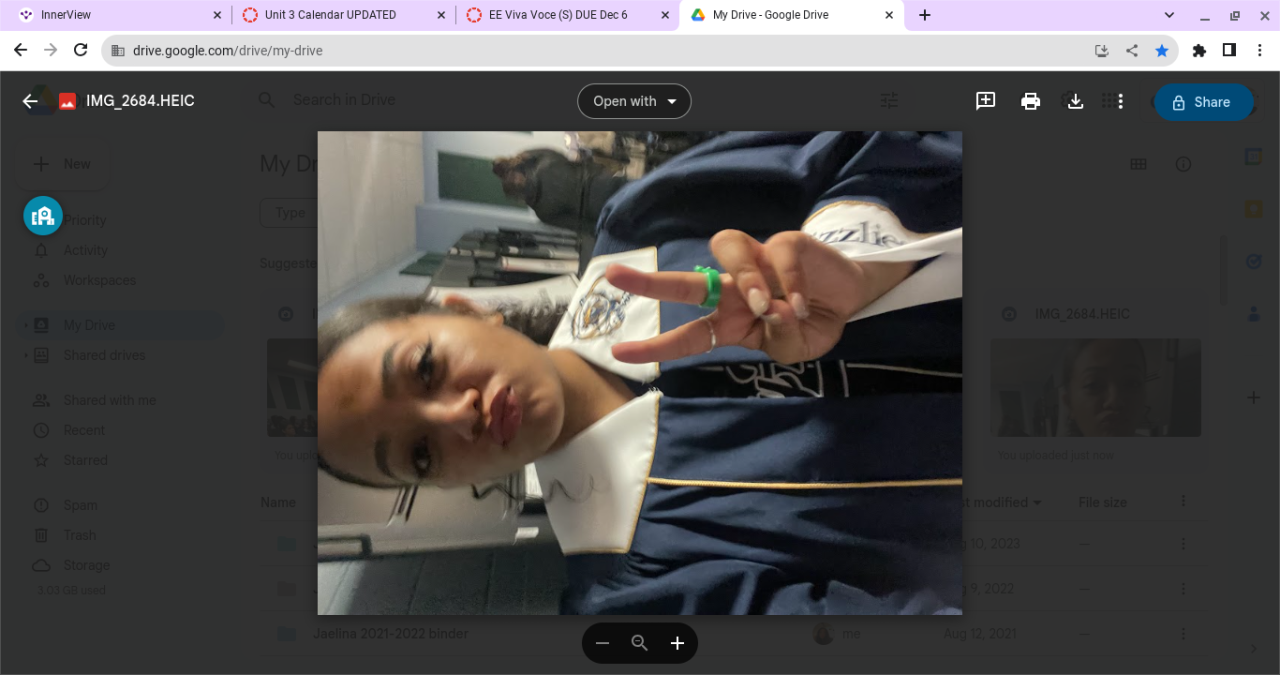The image size is (1280, 675).
Task: Open Starred files list
Action: coord(85,460)
